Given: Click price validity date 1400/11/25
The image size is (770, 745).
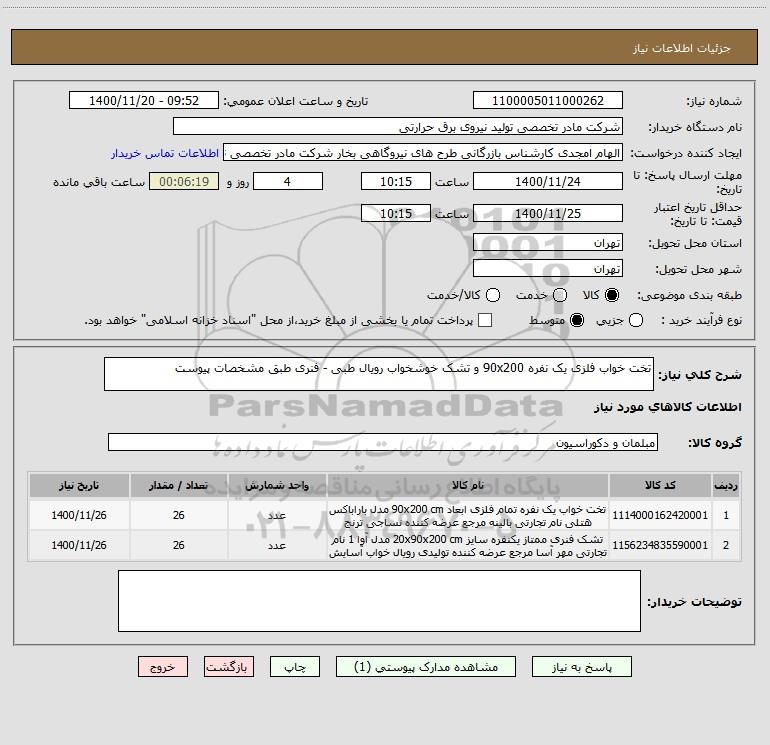Looking at the screenshot, I should (548, 213).
